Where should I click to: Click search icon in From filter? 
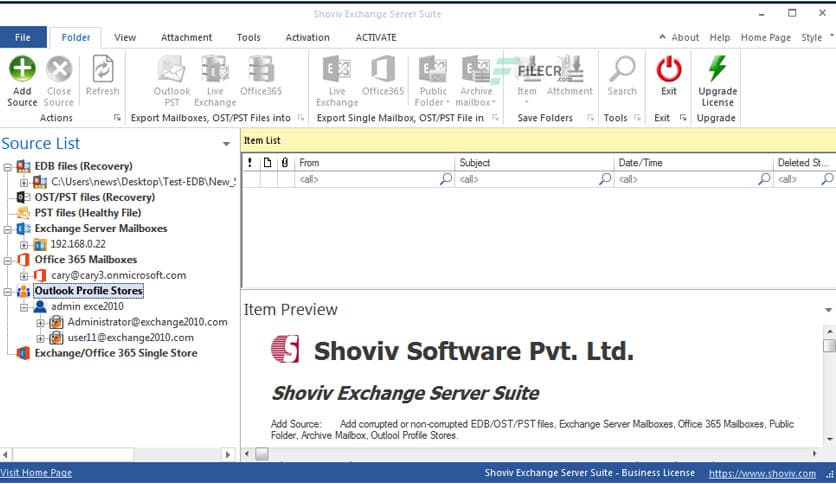446,179
